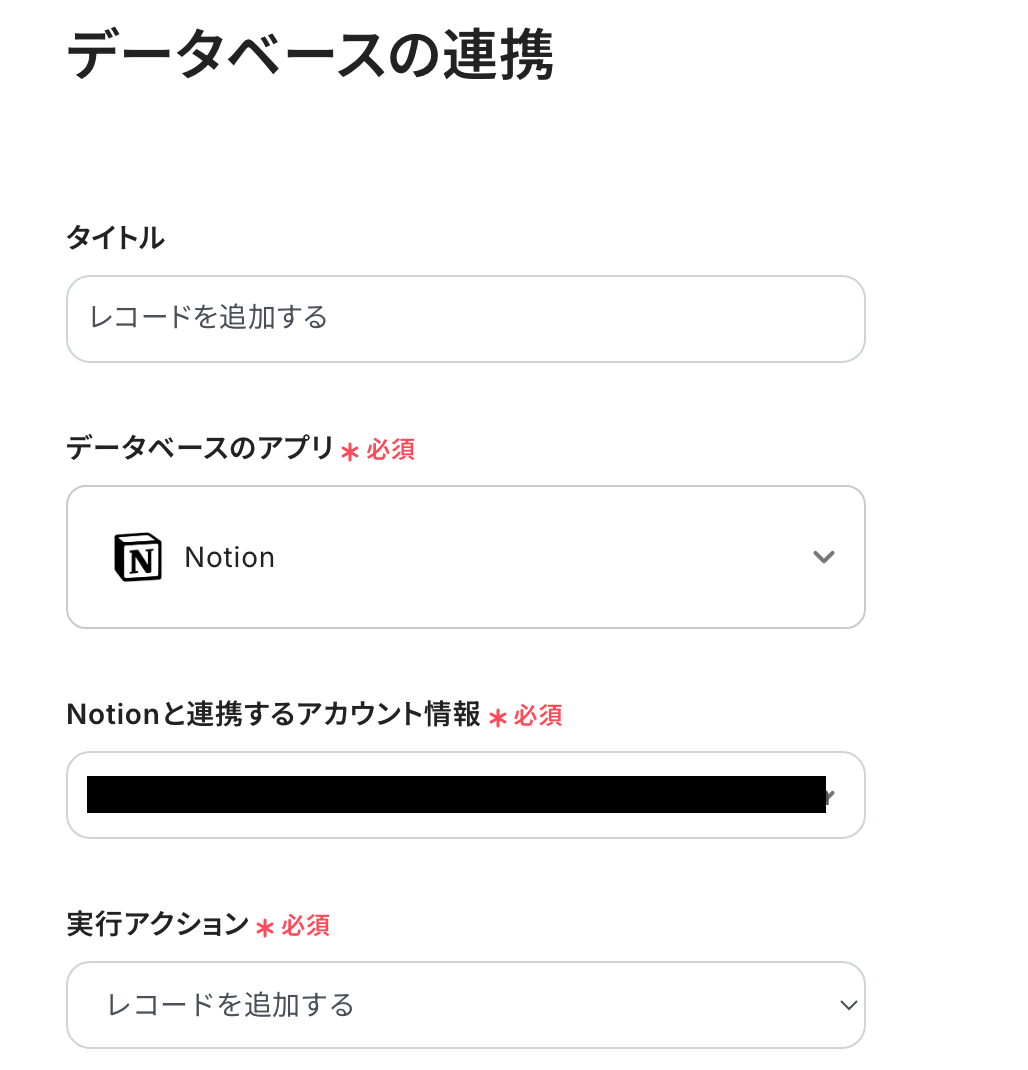Click the データベースのアプリ label text
Image resolution: width=1028 pixels, height=1070 pixels.
200,449
